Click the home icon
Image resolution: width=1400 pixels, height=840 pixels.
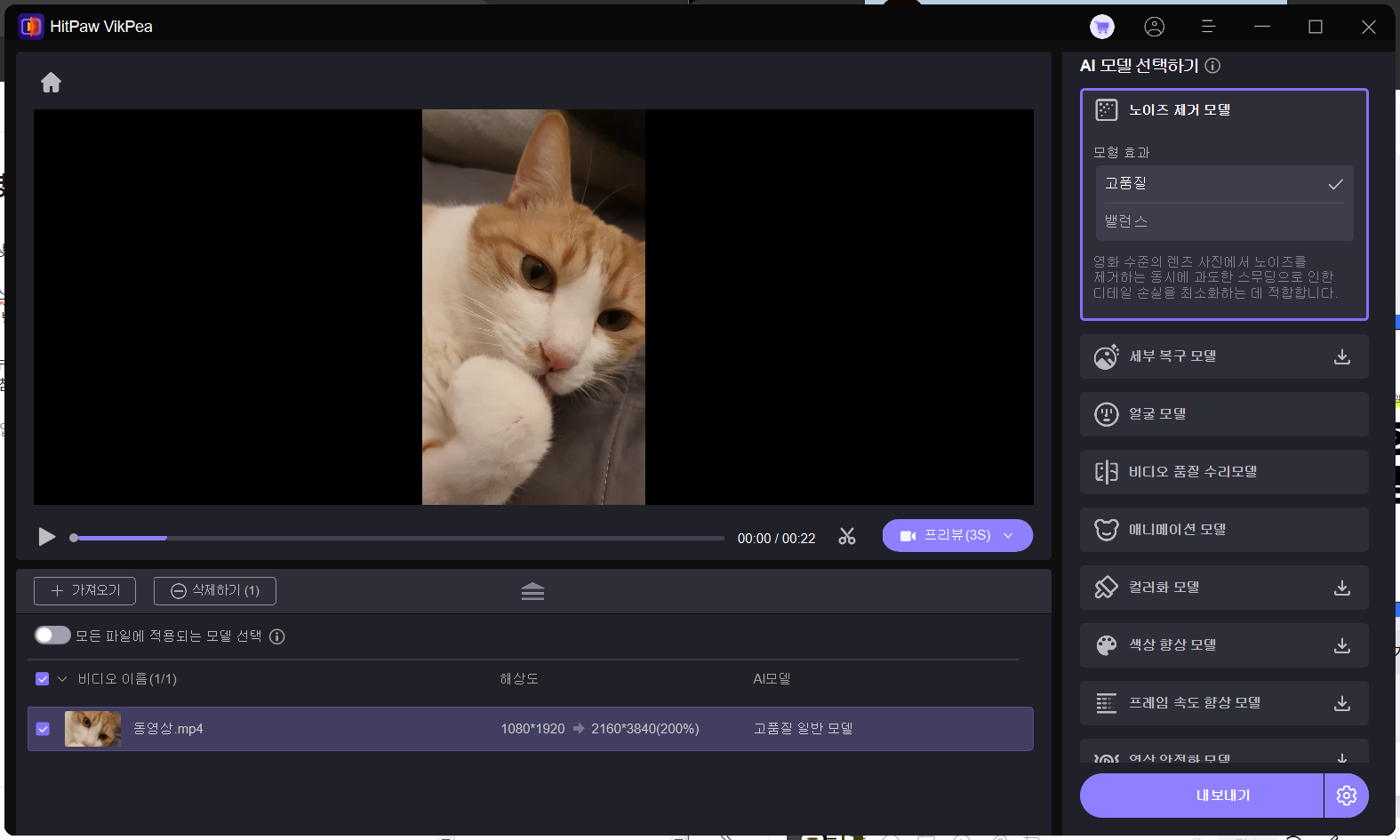coord(51,83)
